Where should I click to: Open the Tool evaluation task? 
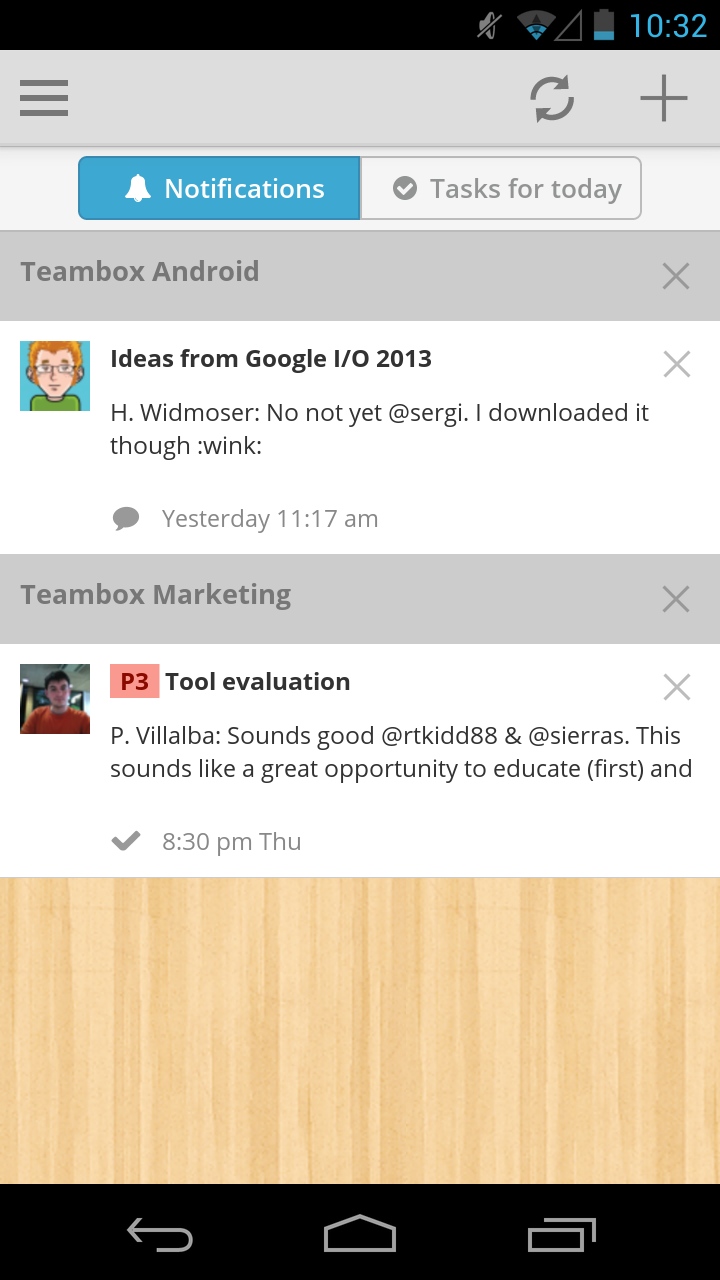258,682
